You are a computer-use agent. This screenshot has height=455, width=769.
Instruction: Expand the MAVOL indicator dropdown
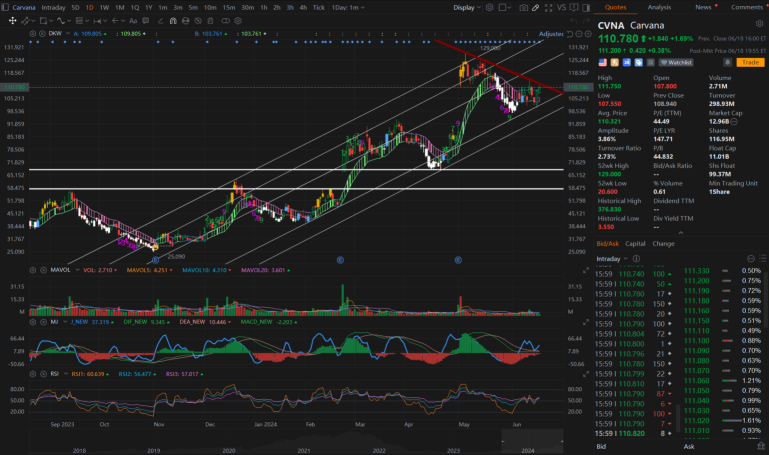click(77, 270)
